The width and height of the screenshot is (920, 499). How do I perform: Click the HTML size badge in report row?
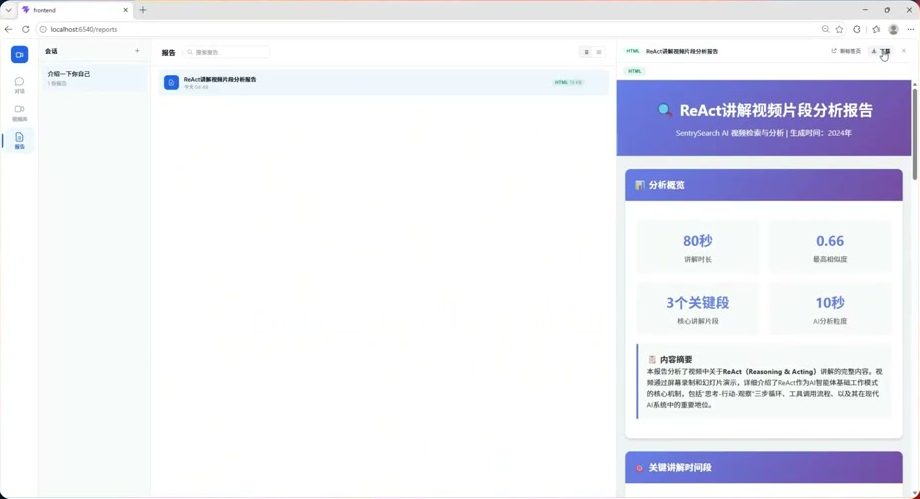(x=568, y=82)
